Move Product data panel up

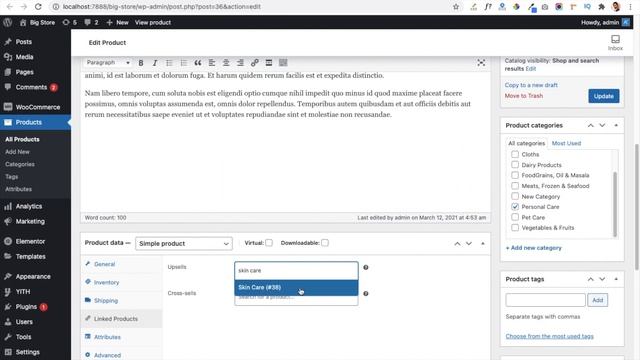coord(457,243)
